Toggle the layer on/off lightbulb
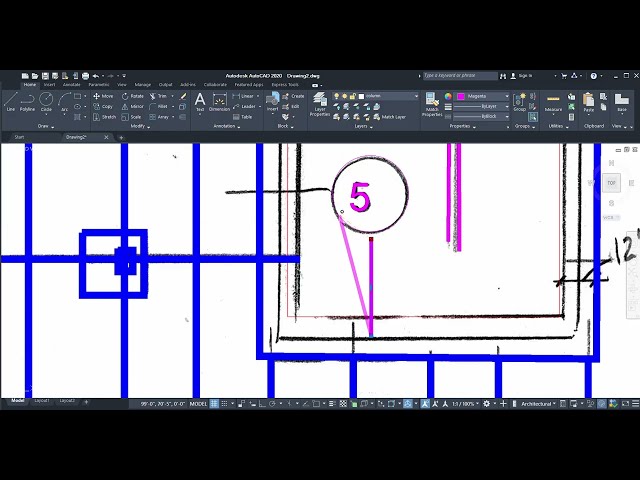Viewport: 640px width, 480px height. (336, 96)
